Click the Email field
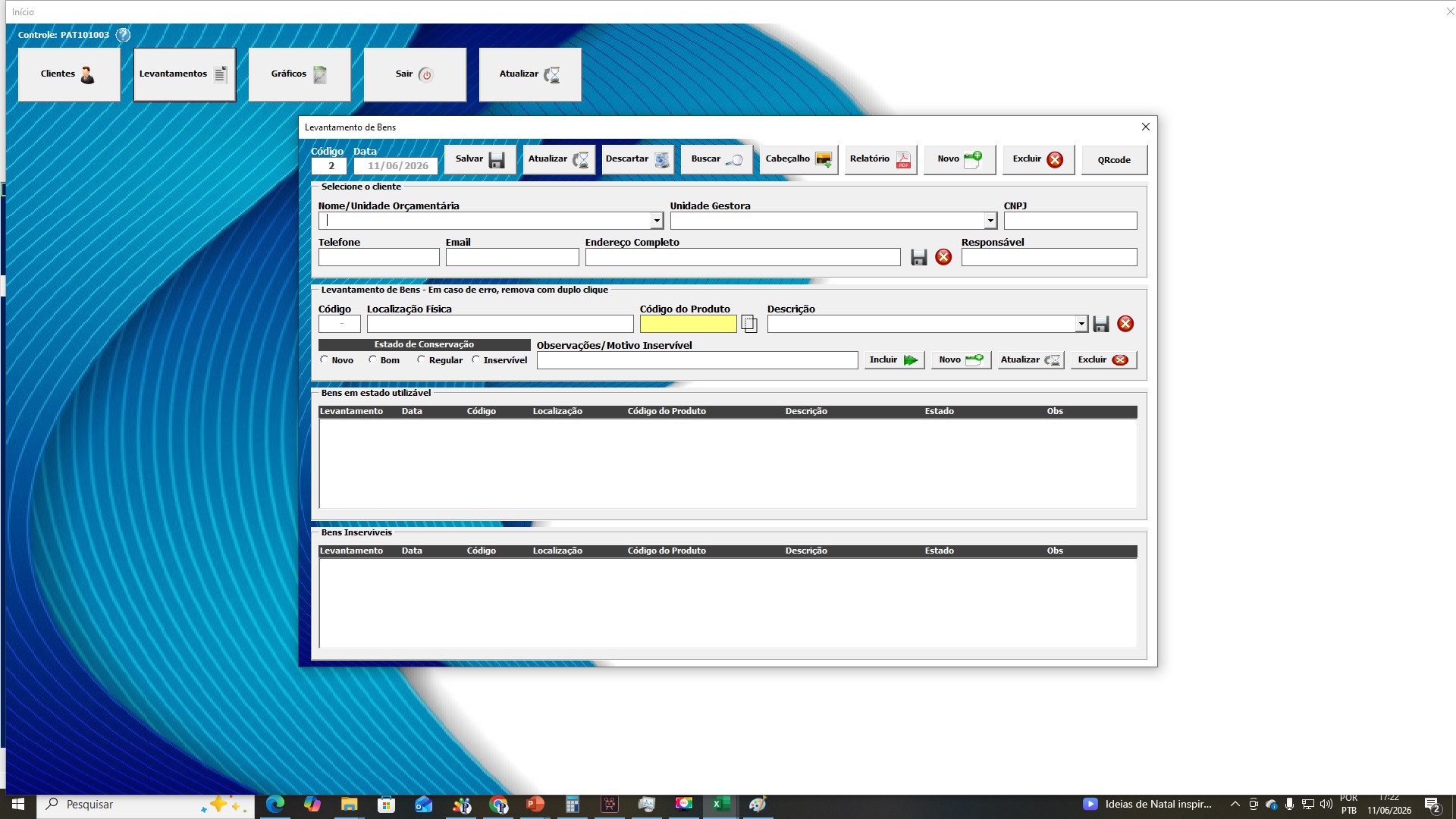Image resolution: width=1456 pixels, height=819 pixels. point(512,257)
